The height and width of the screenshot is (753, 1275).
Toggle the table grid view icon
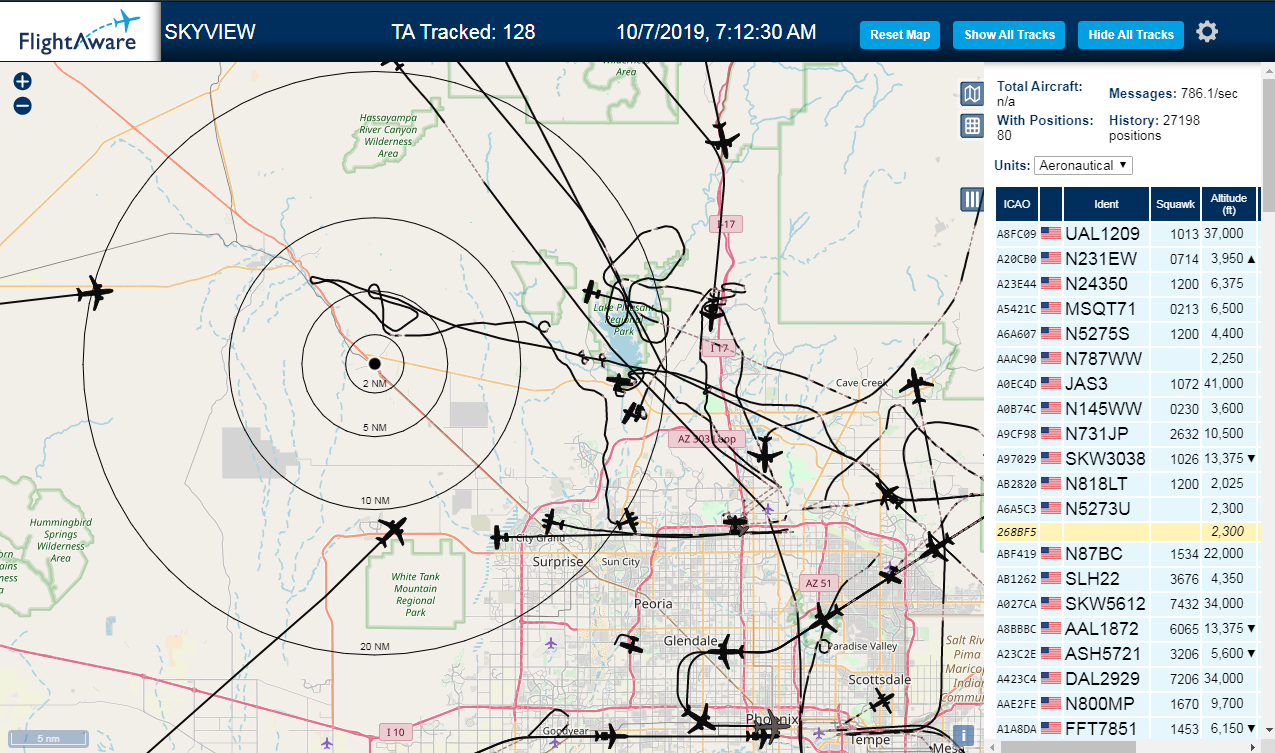point(971,125)
